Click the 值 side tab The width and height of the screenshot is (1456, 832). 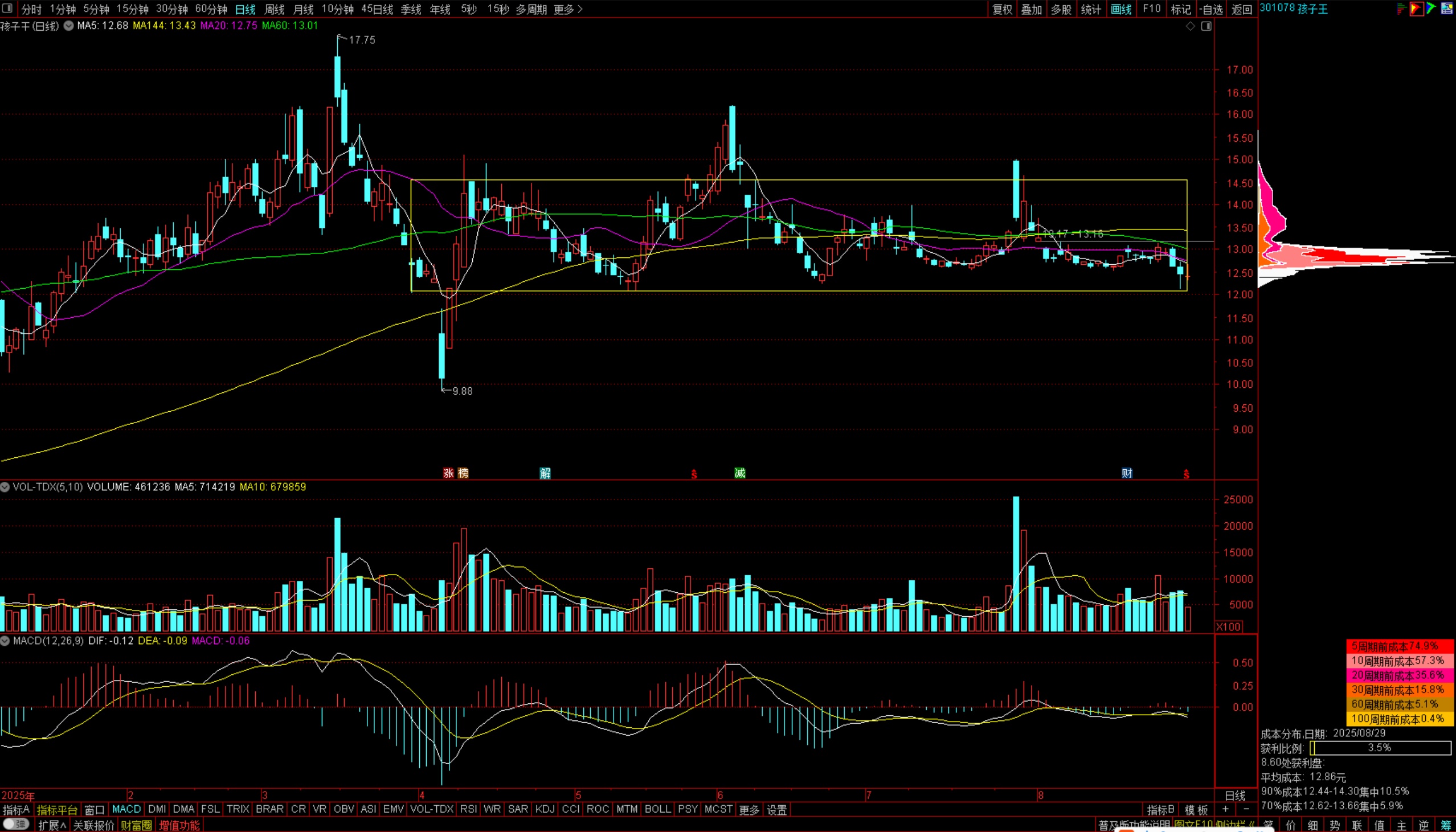point(1380,826)
